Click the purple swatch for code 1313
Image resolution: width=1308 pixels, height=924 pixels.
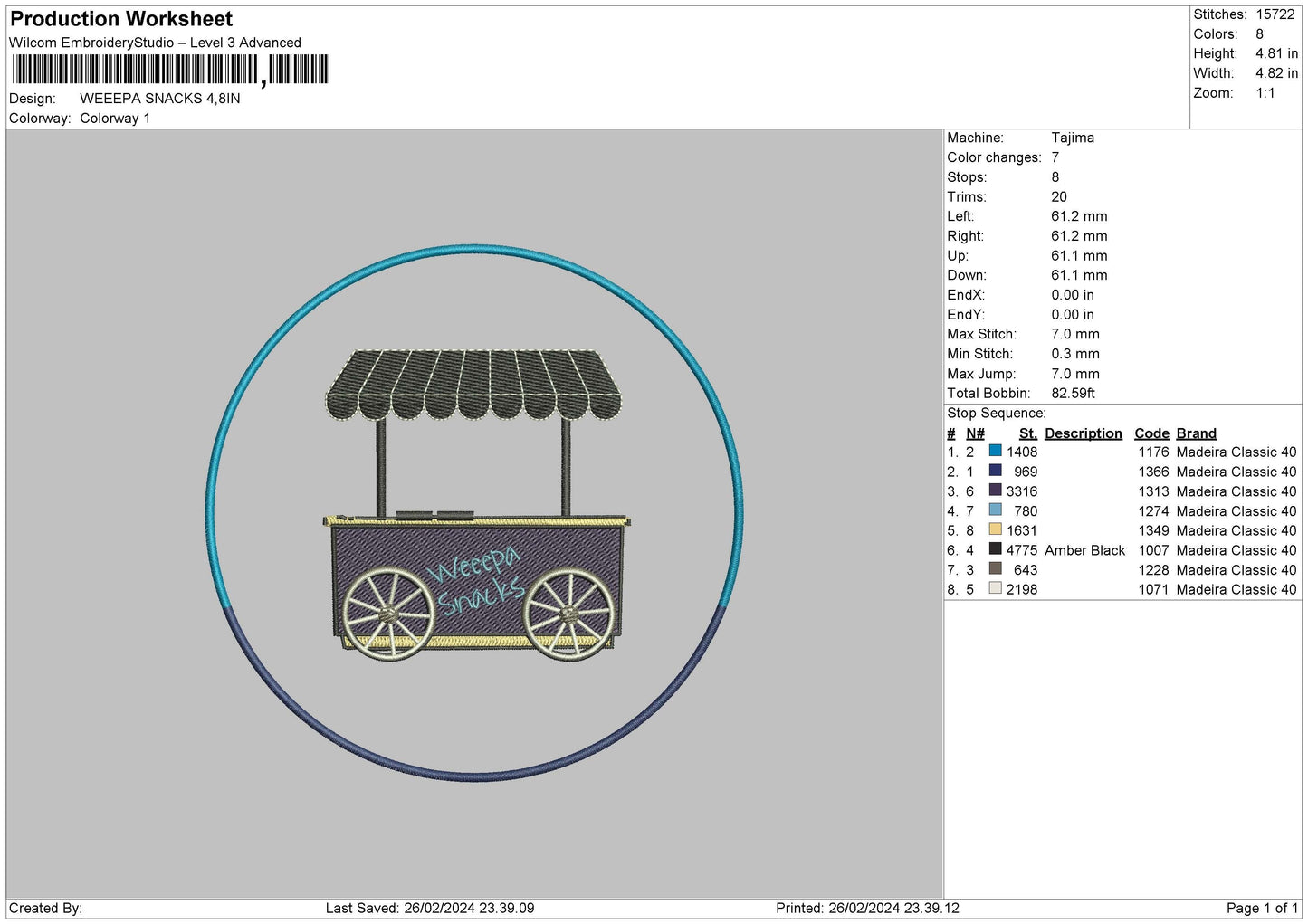point(995,491)
